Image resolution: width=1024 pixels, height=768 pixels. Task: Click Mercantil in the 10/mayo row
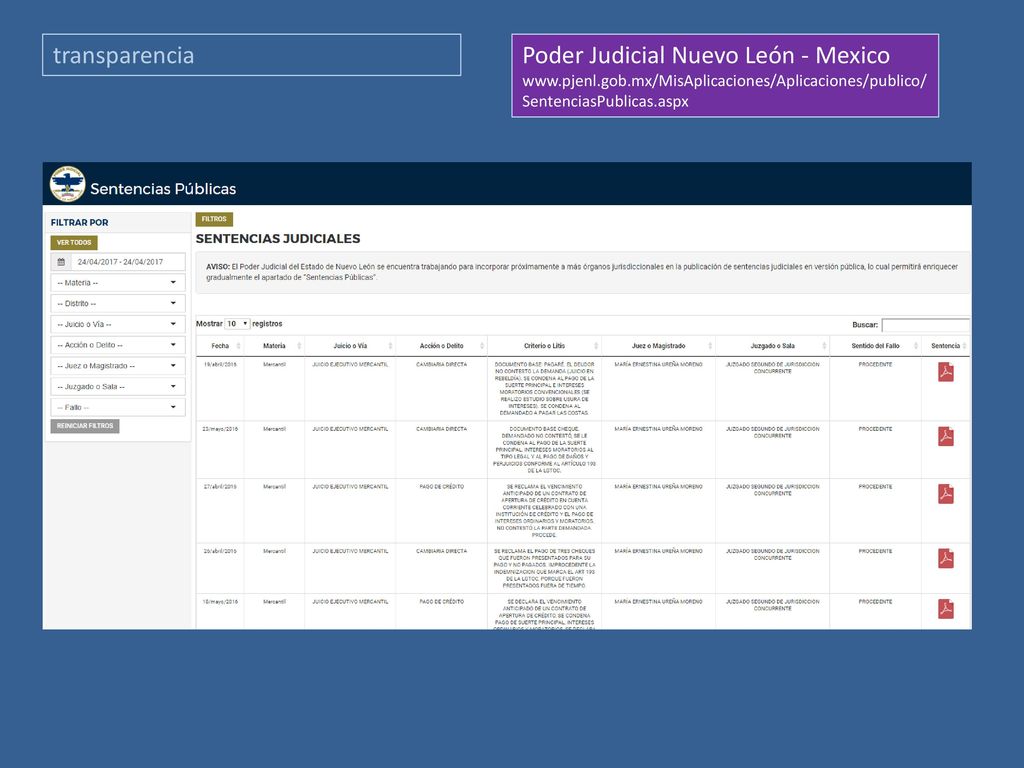[274, 601]
